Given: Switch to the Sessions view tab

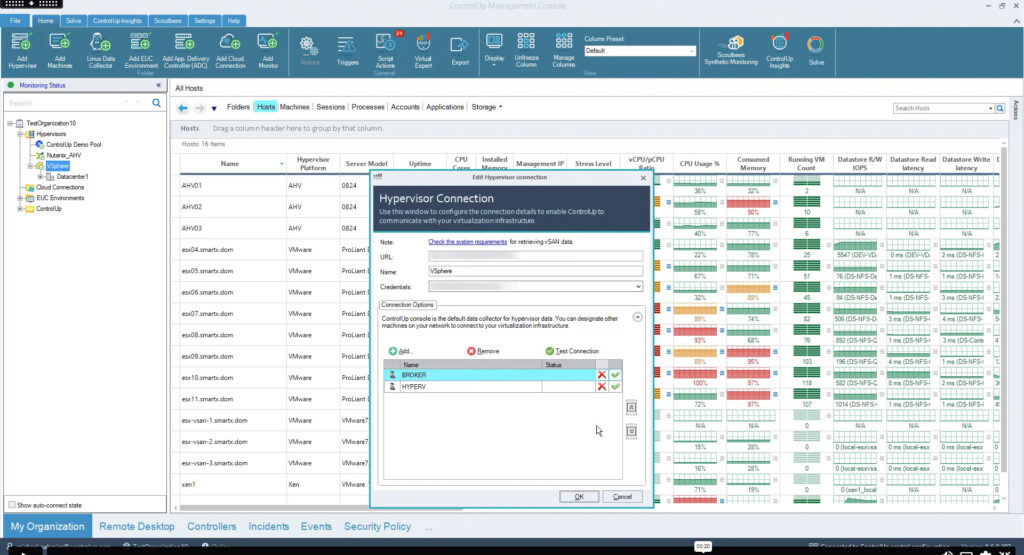Looking at the screenshot, I should 330,107.
